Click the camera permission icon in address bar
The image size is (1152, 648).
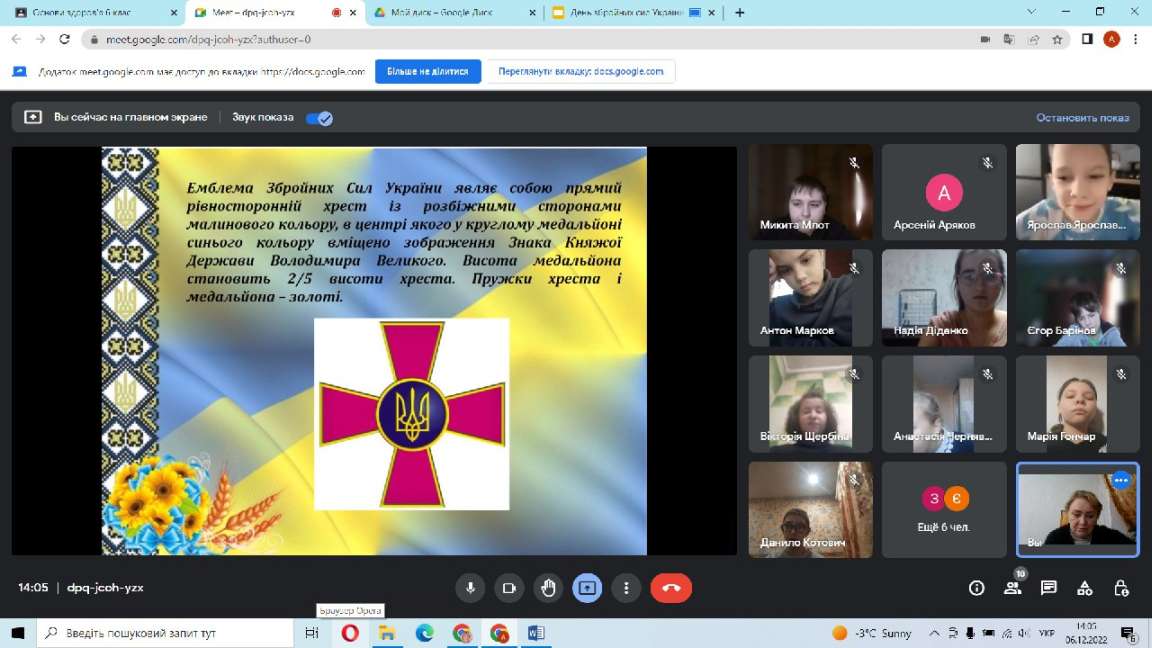click(x=985, y=40)
